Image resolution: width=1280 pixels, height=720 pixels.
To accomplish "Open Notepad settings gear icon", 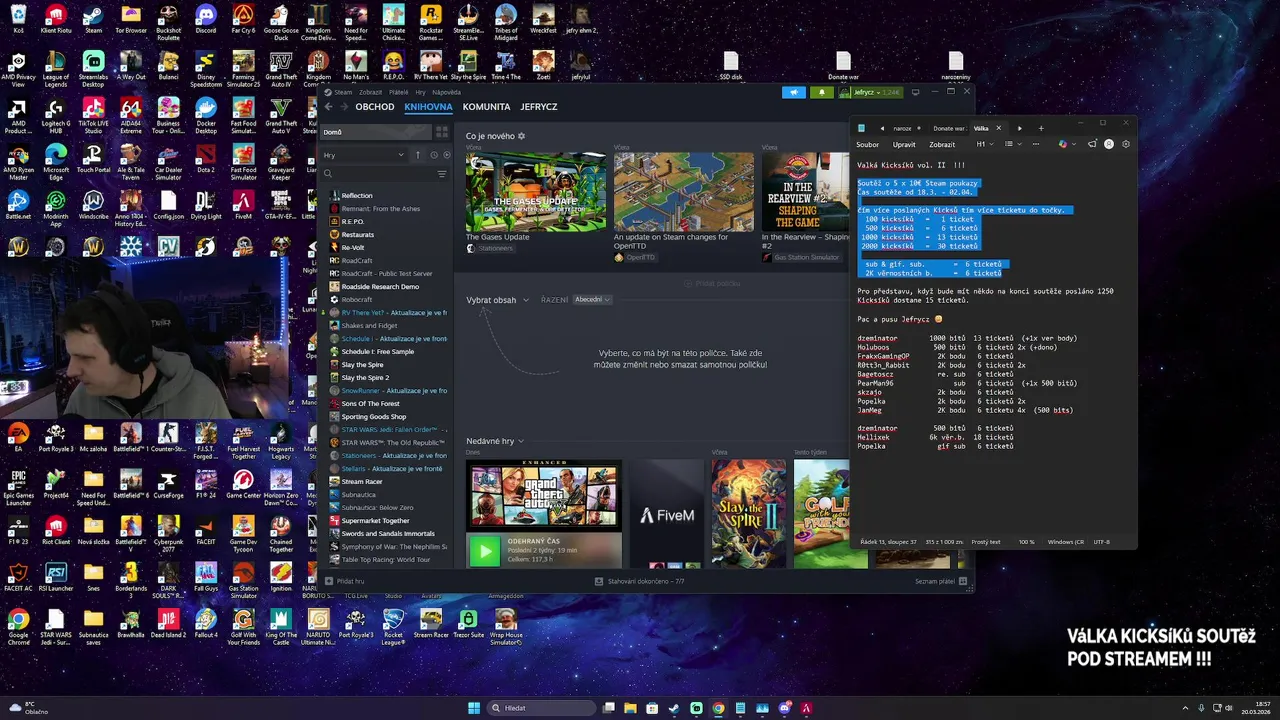I will point(1126,144).
